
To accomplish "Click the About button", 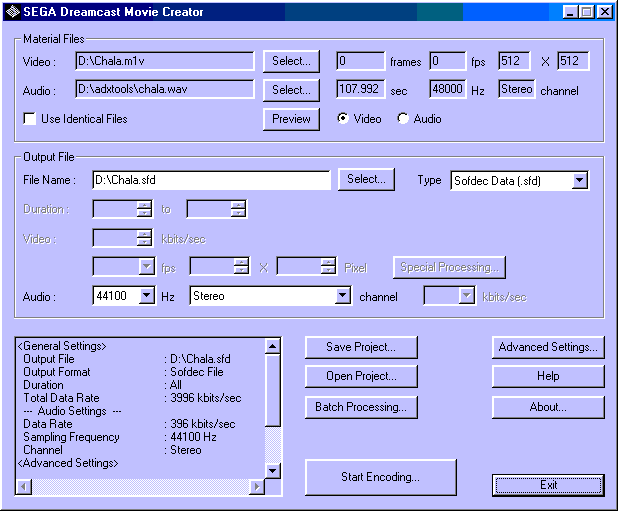I will coord(548,407).
